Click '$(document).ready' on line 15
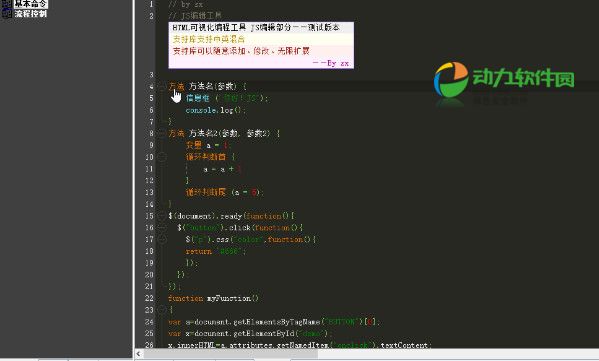Image resolution: width=599 pixels, height=361 pixels. [205, 216]
